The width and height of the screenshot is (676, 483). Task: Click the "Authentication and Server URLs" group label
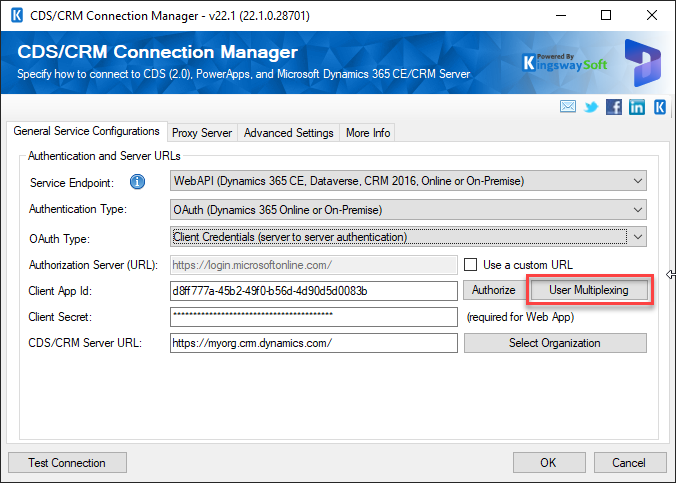click(x=104, y=156)
